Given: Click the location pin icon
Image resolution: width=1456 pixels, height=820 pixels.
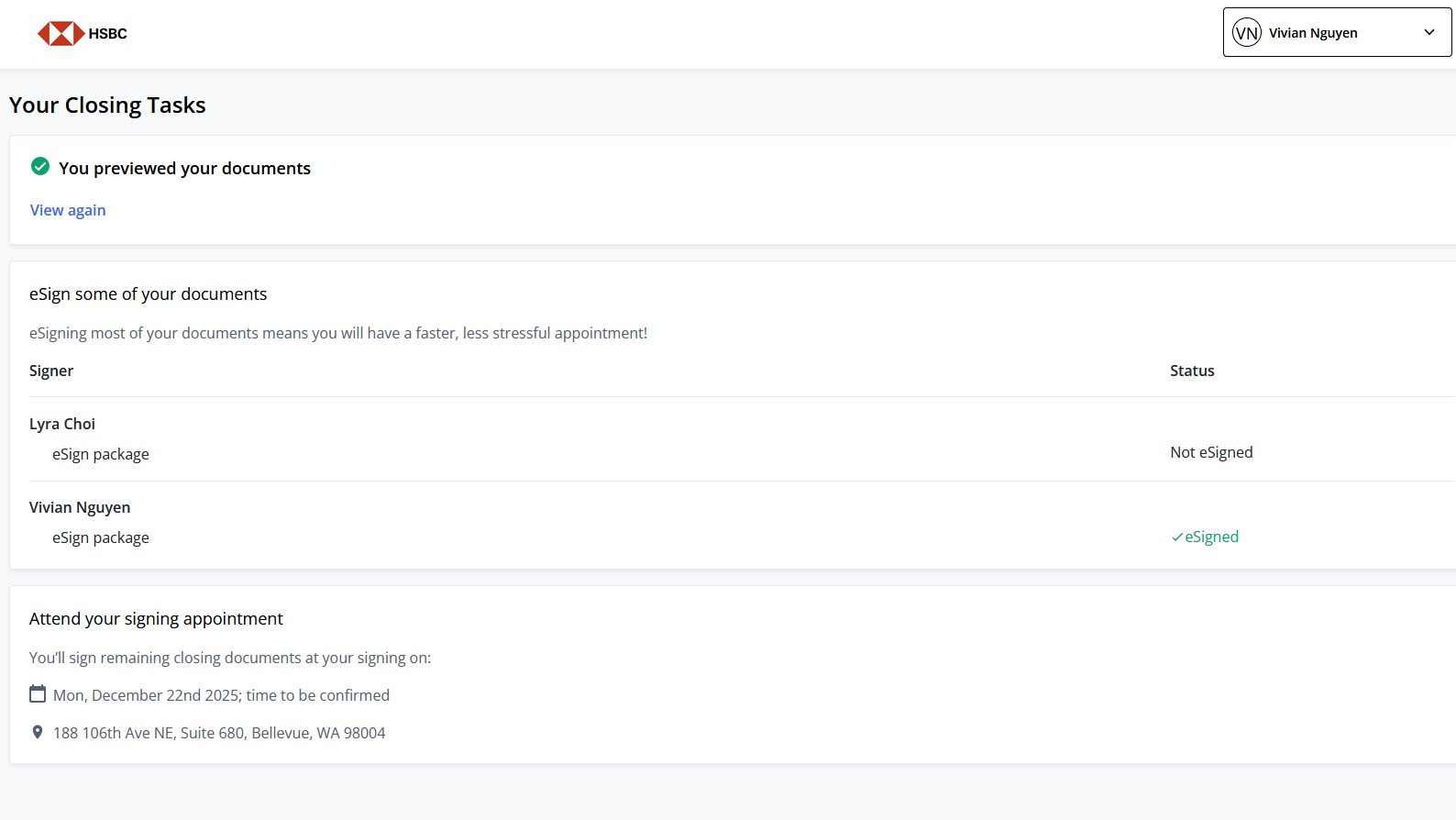Looking at the screenshot, I should (x=38, y=732).
